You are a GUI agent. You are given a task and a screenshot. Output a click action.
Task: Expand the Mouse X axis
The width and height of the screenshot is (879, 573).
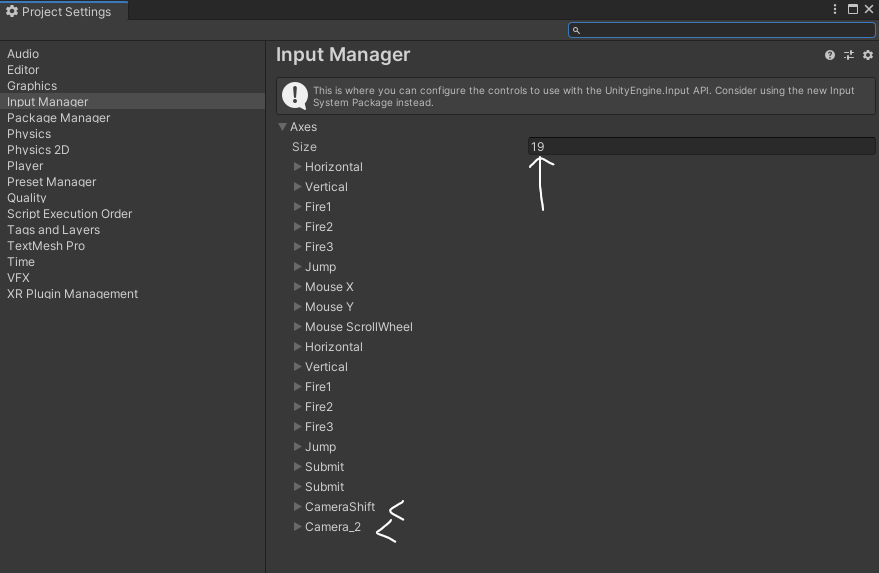(x=298, y=286)
